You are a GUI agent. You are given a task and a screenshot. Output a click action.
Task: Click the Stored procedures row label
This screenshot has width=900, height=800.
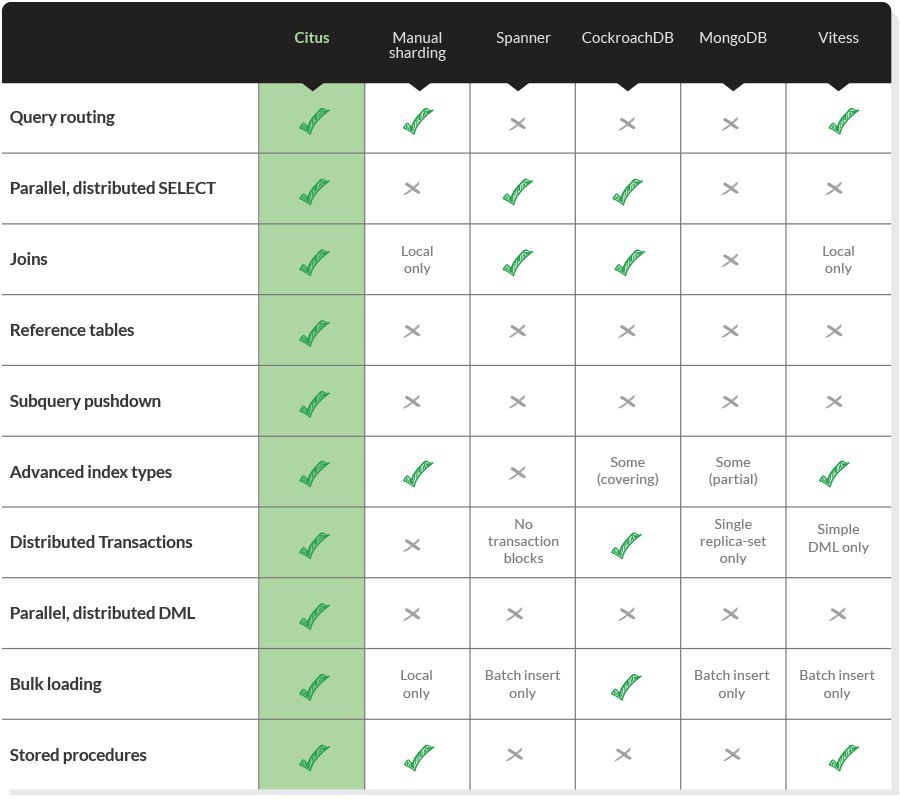pyautogui.click(x=78, y=755)
